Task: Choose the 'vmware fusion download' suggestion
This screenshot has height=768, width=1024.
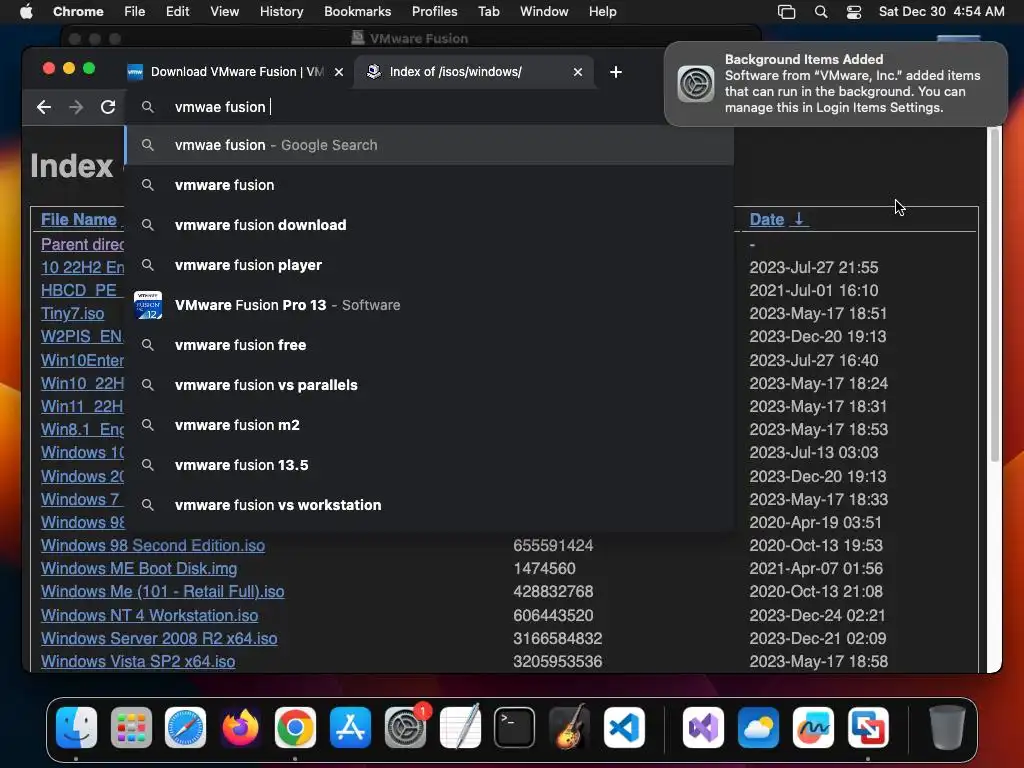Action: [x=430, y=225]
